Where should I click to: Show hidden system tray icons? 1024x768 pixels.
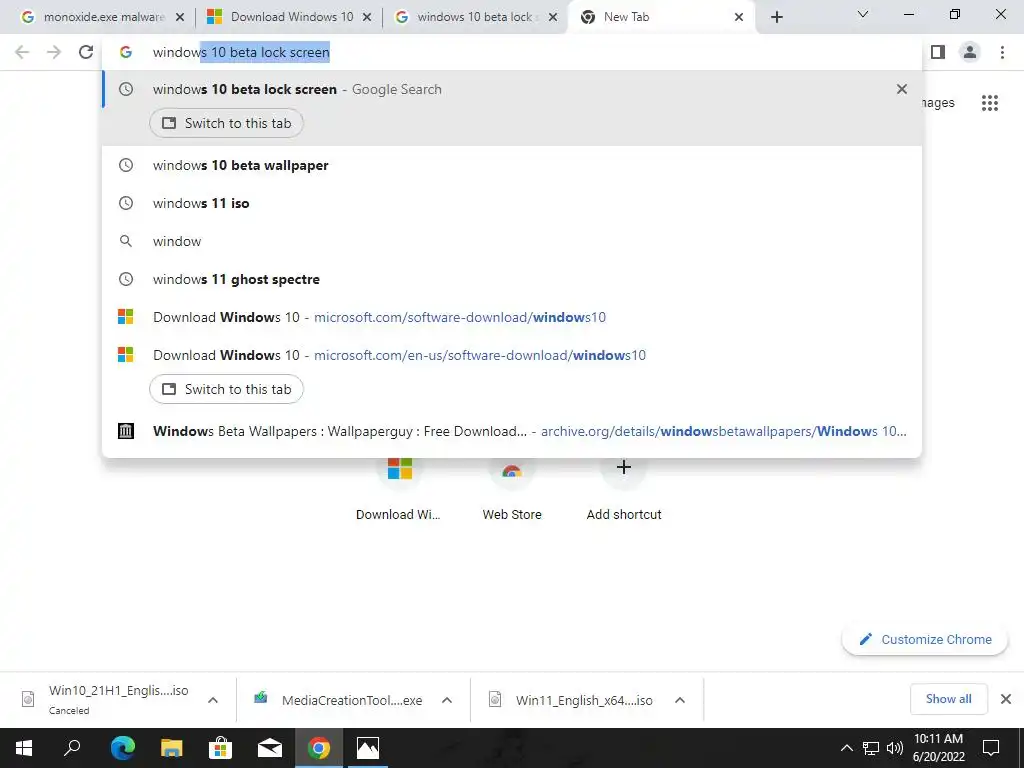(846, 748)
